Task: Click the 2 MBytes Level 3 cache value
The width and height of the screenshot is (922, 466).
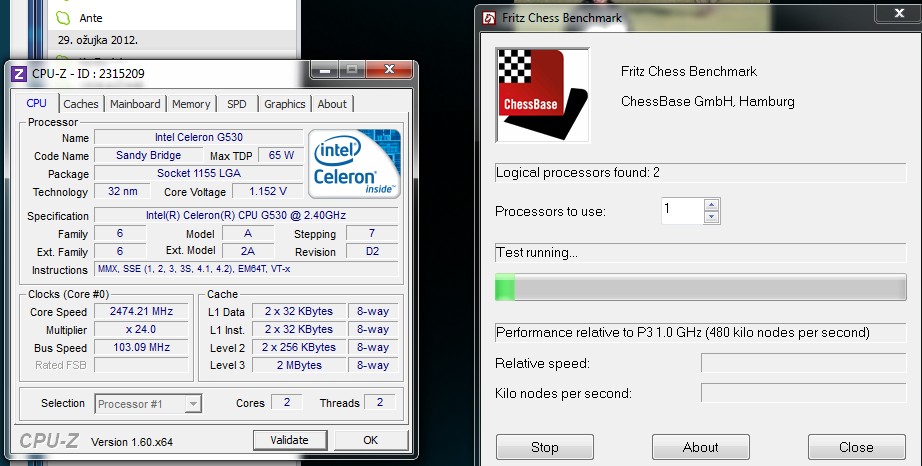Action: 299,365
